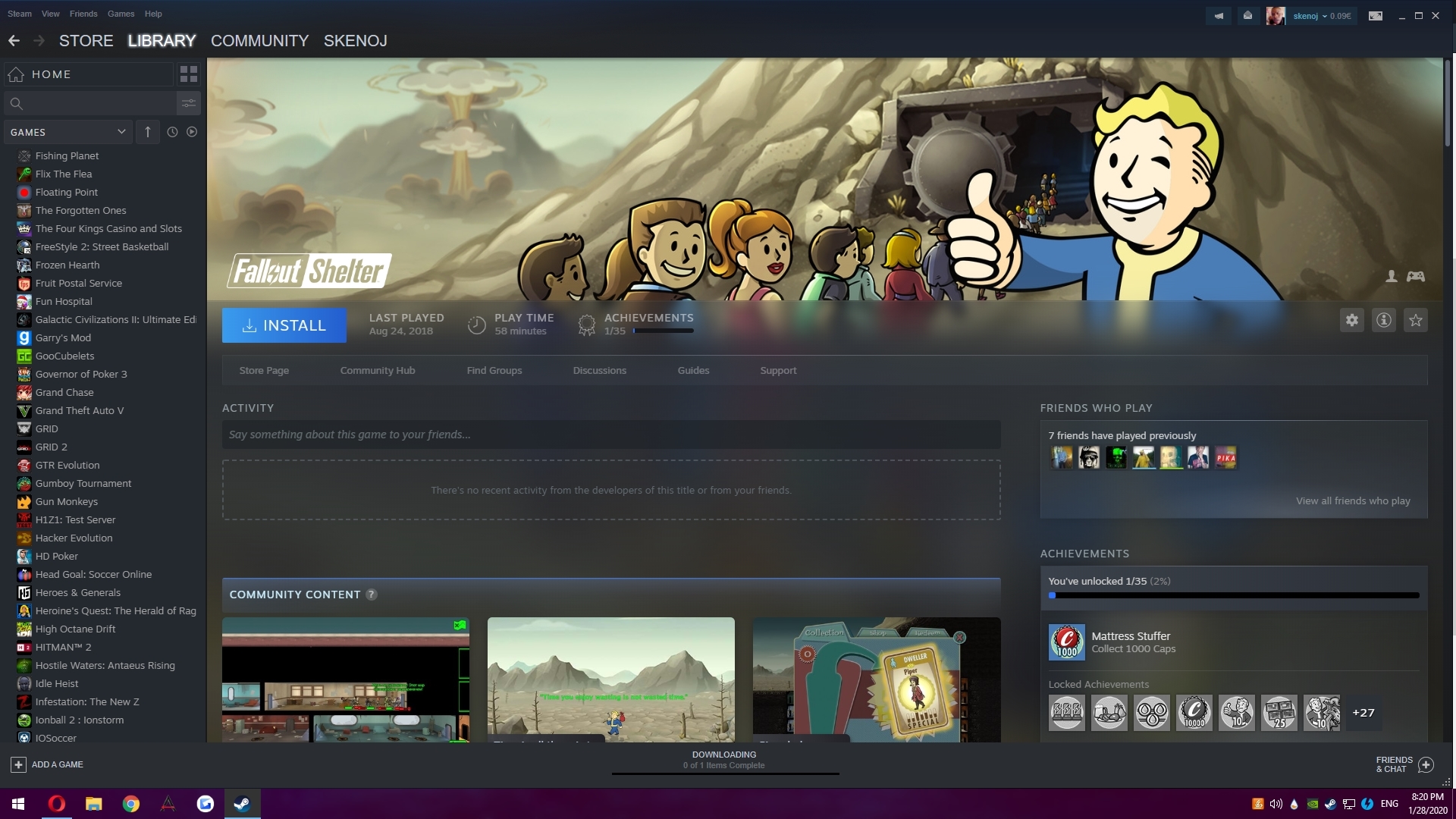
Task: Open the Friends menu
Action: coord(83,14)
